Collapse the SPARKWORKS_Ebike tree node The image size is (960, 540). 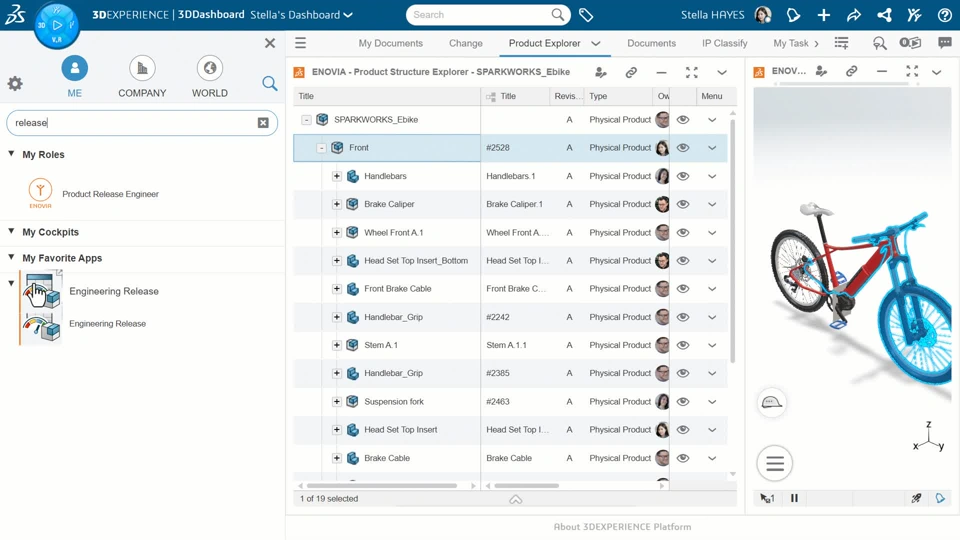(306, 120)
